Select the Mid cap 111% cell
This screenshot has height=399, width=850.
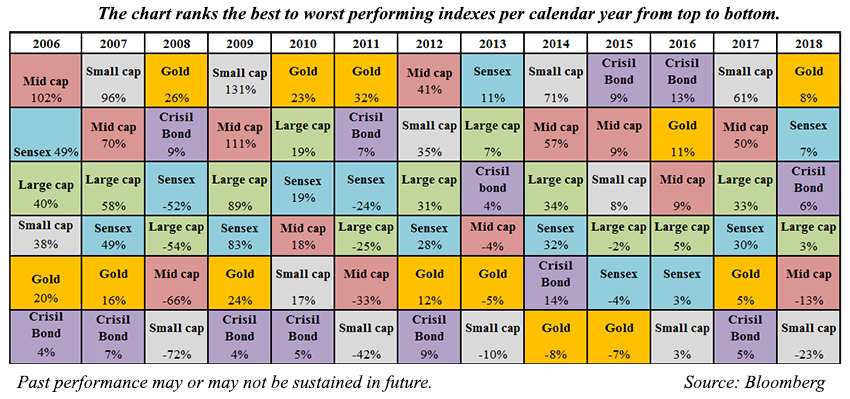pos(239,134)
